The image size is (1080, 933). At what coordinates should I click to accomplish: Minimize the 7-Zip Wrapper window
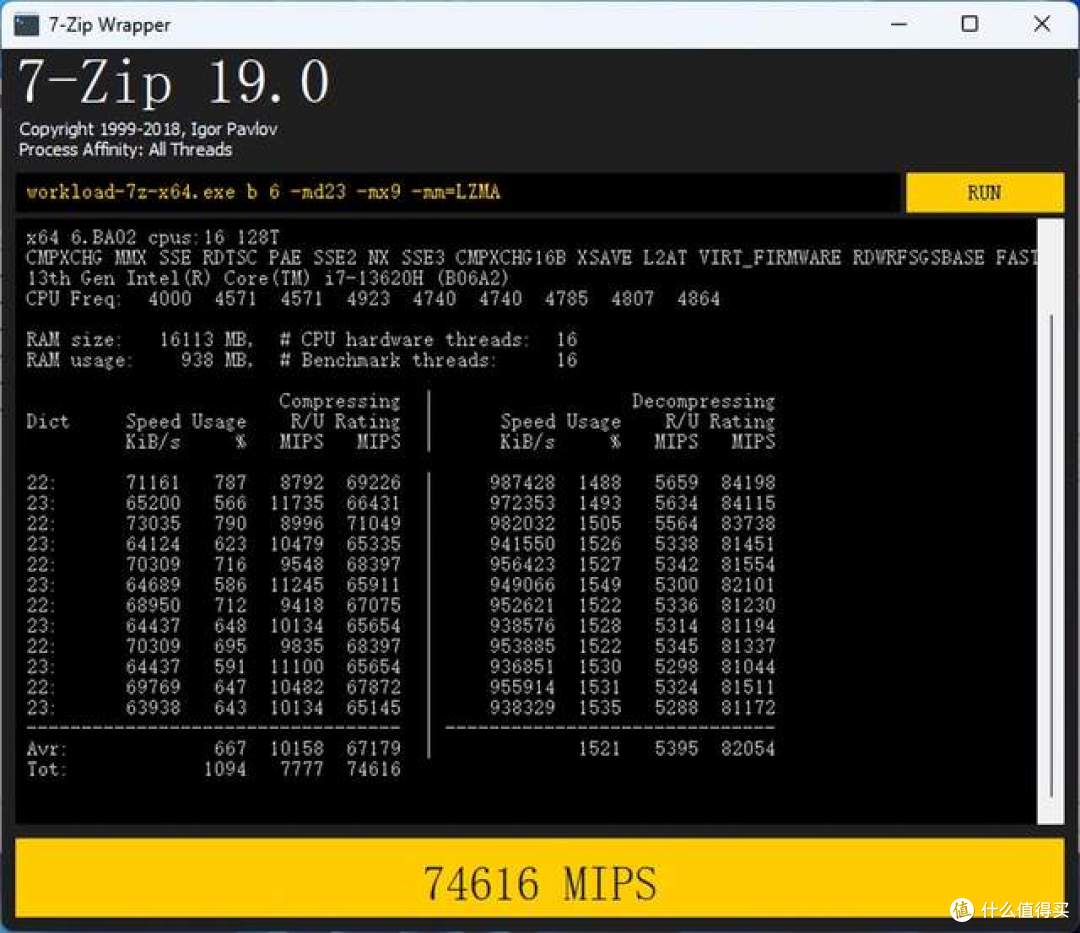899,24
